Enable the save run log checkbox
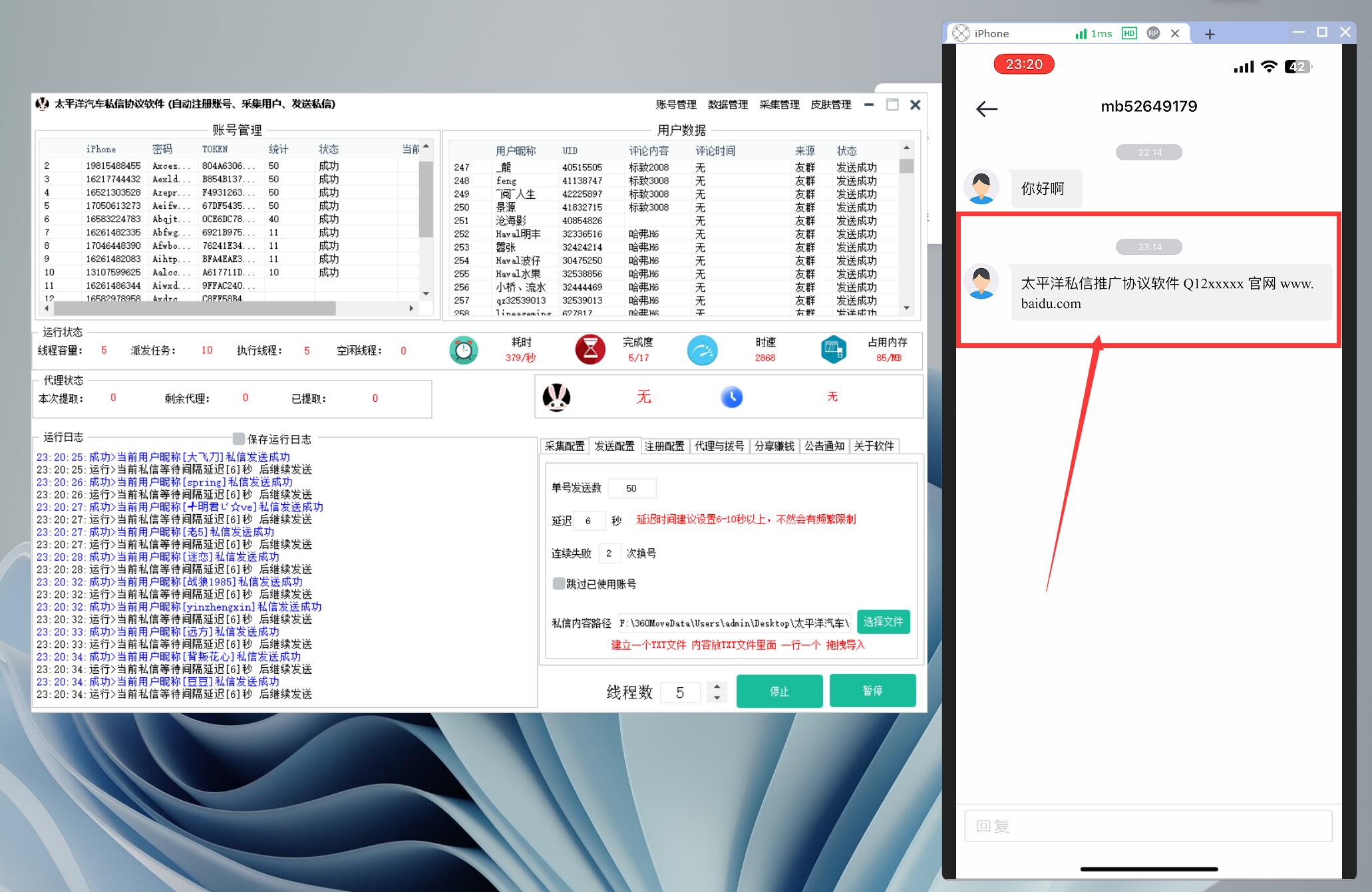Image resolution: width=1372 pixels, height=892 pixels. (x=239, y=439)
